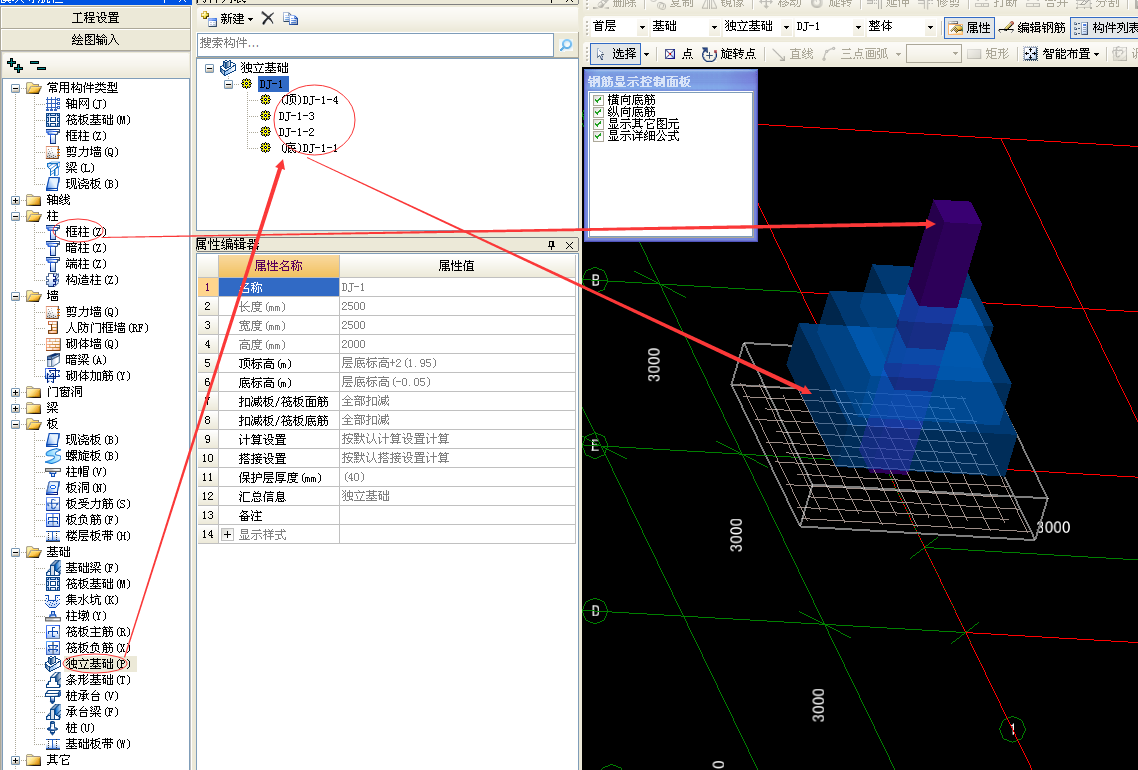Select 端柱(Z) in the 柱 folder
The width and height of the screenshot is (1138, 770).
pyautogui.click(x=76, y=263)
